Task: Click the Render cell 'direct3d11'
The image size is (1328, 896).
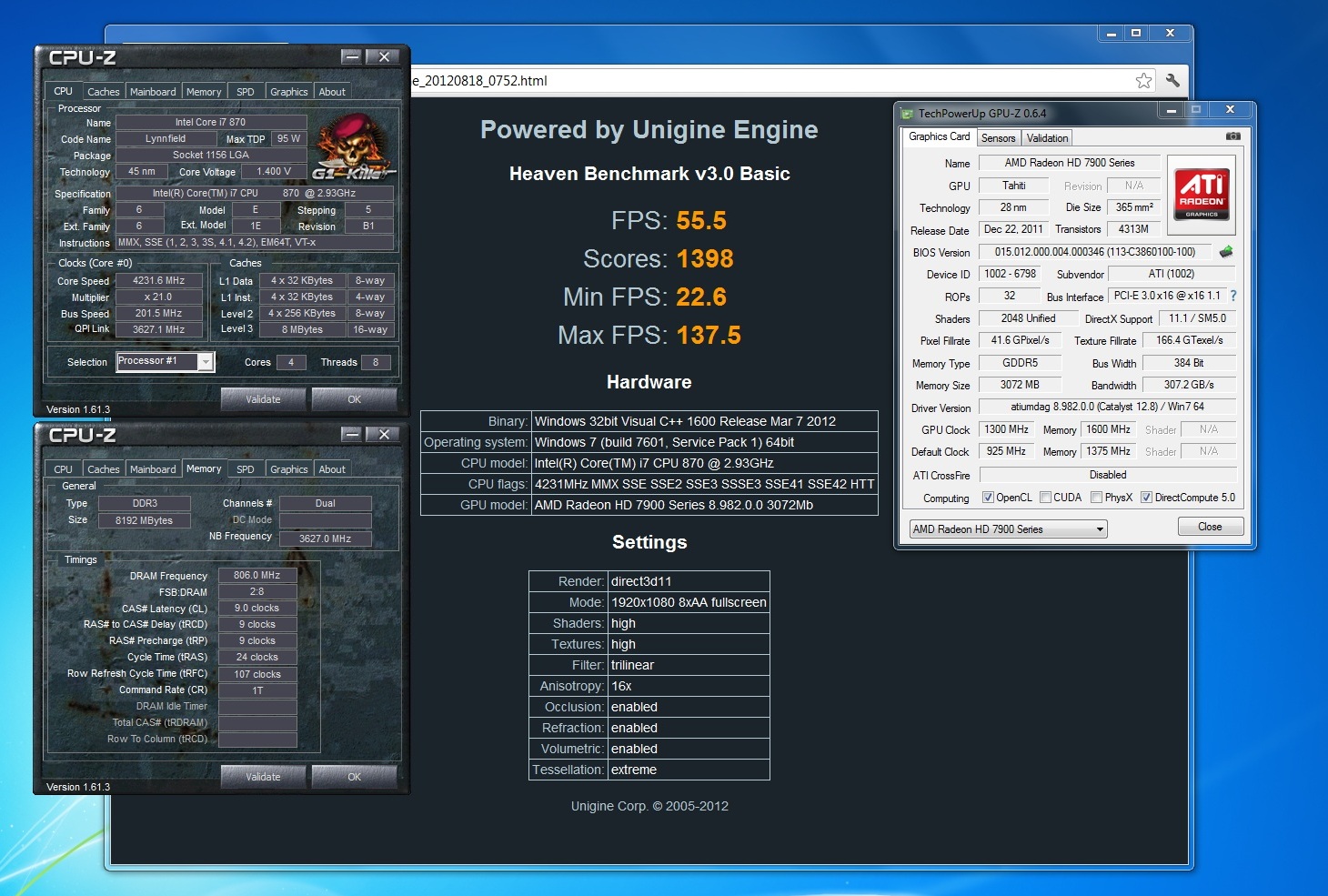Action: click(689, 581)
